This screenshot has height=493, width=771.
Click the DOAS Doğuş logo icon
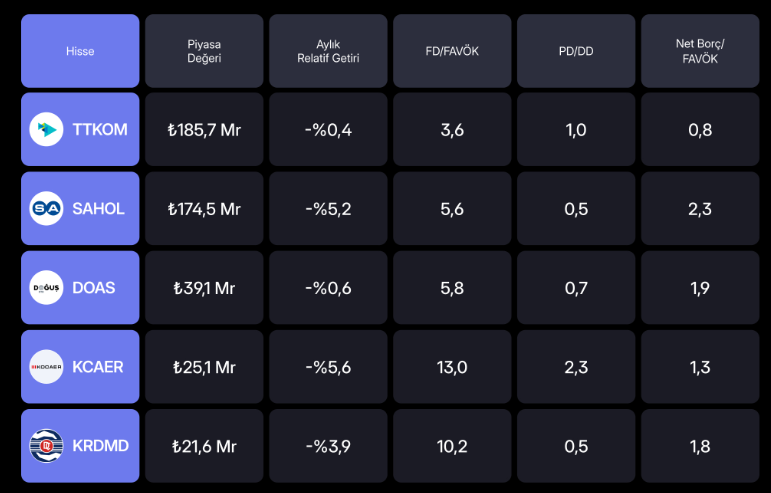click(x=46, y=288)
